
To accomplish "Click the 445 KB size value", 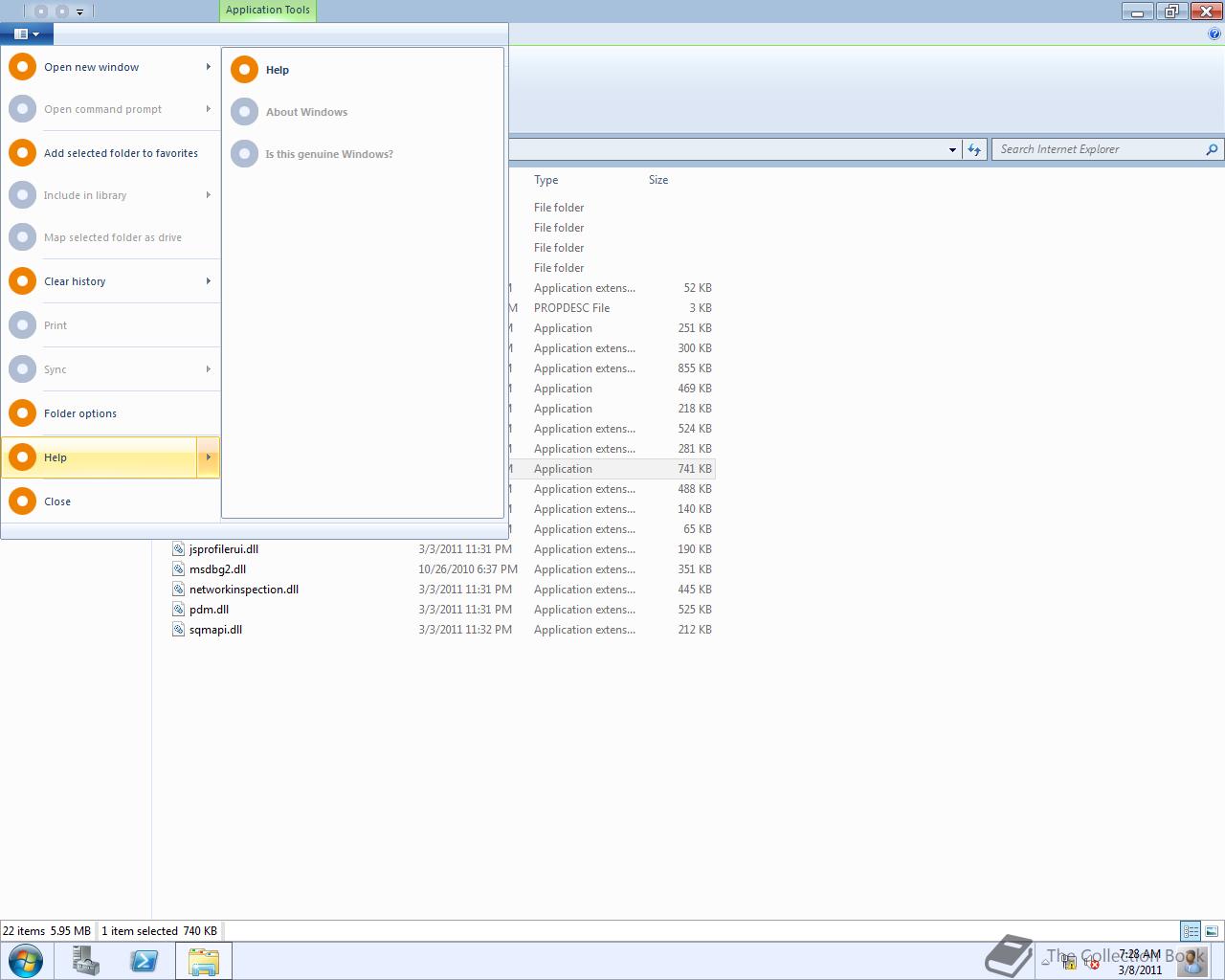I will (x=695, y=590).
